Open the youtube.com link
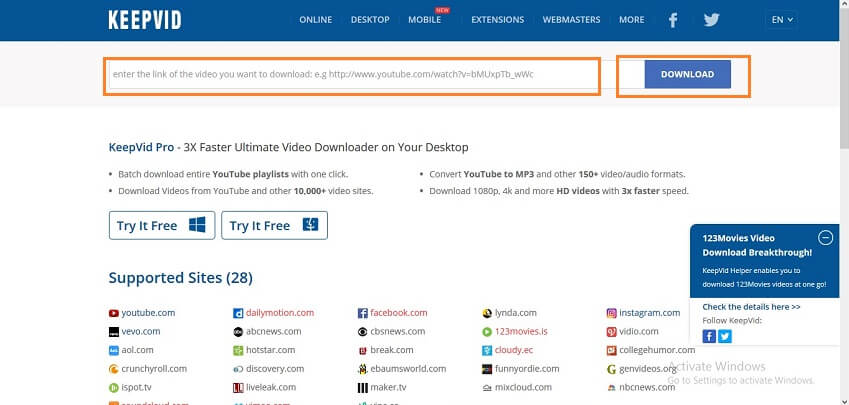The height and width of the screenshot is (405, 849). pyautogui.click(x=148, y=313)
